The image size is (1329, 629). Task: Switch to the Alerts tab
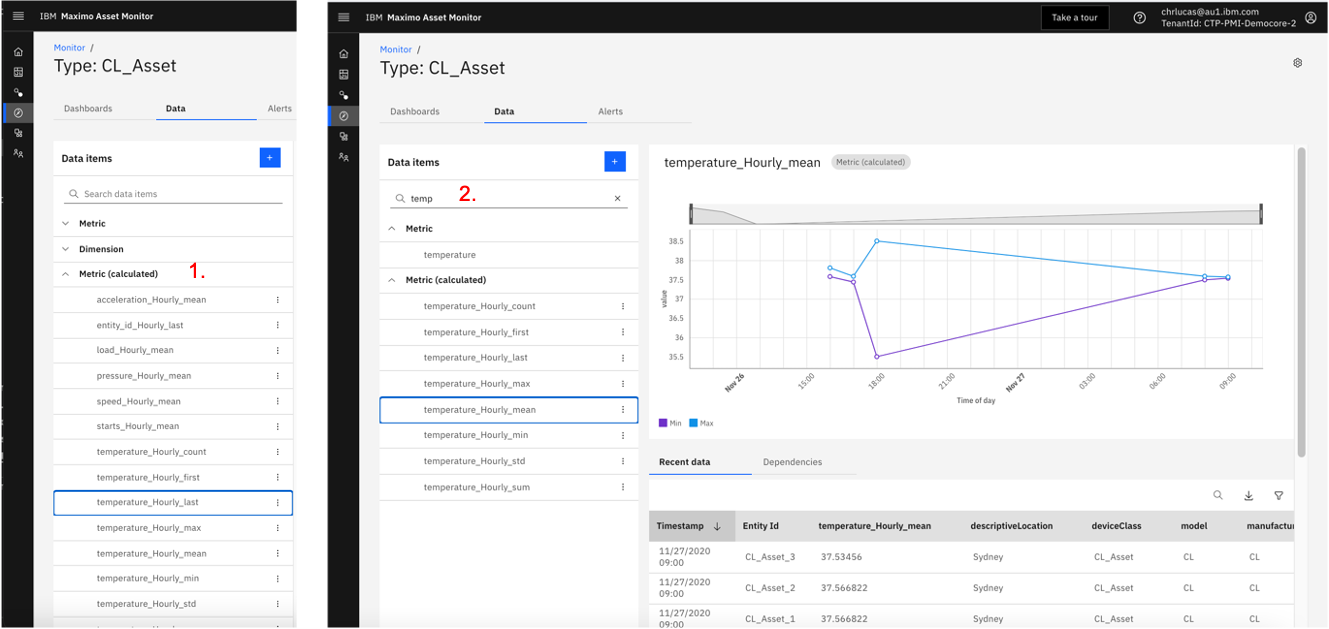[x=610, y=112]
